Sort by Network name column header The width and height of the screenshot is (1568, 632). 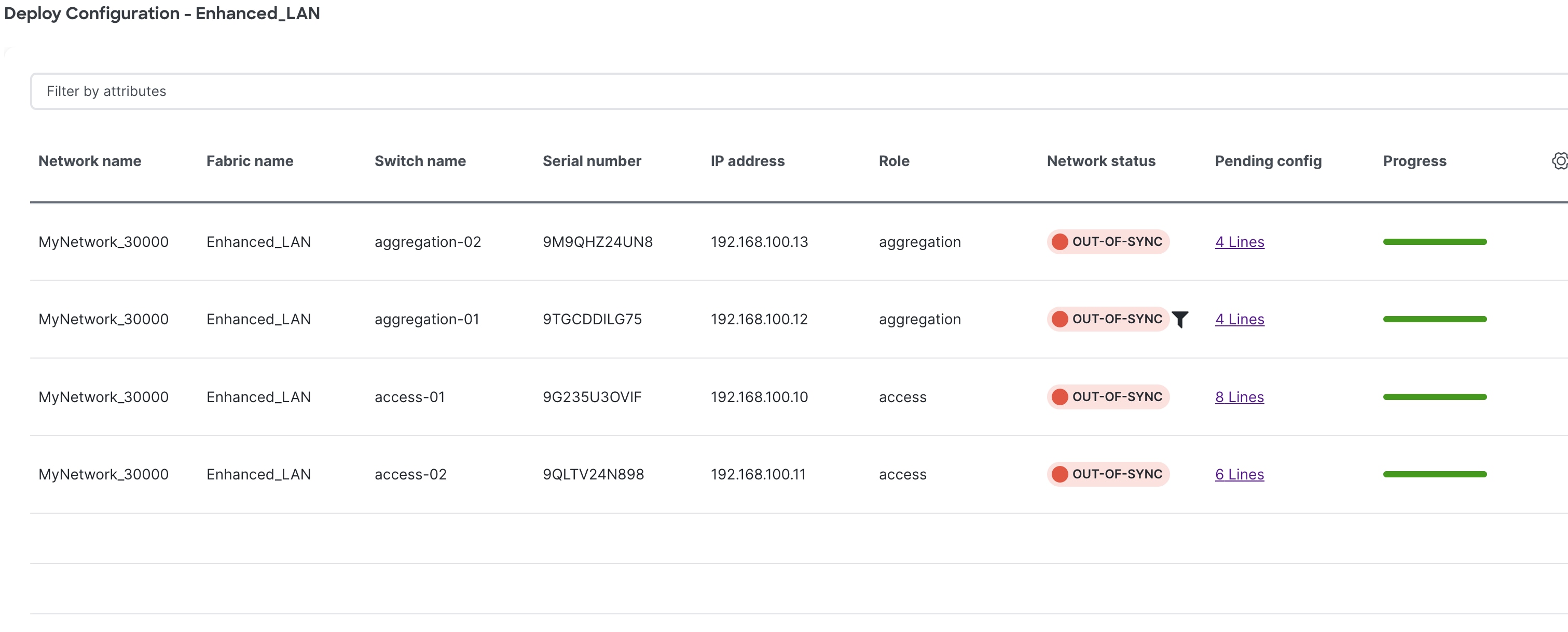tap(89, 161)
